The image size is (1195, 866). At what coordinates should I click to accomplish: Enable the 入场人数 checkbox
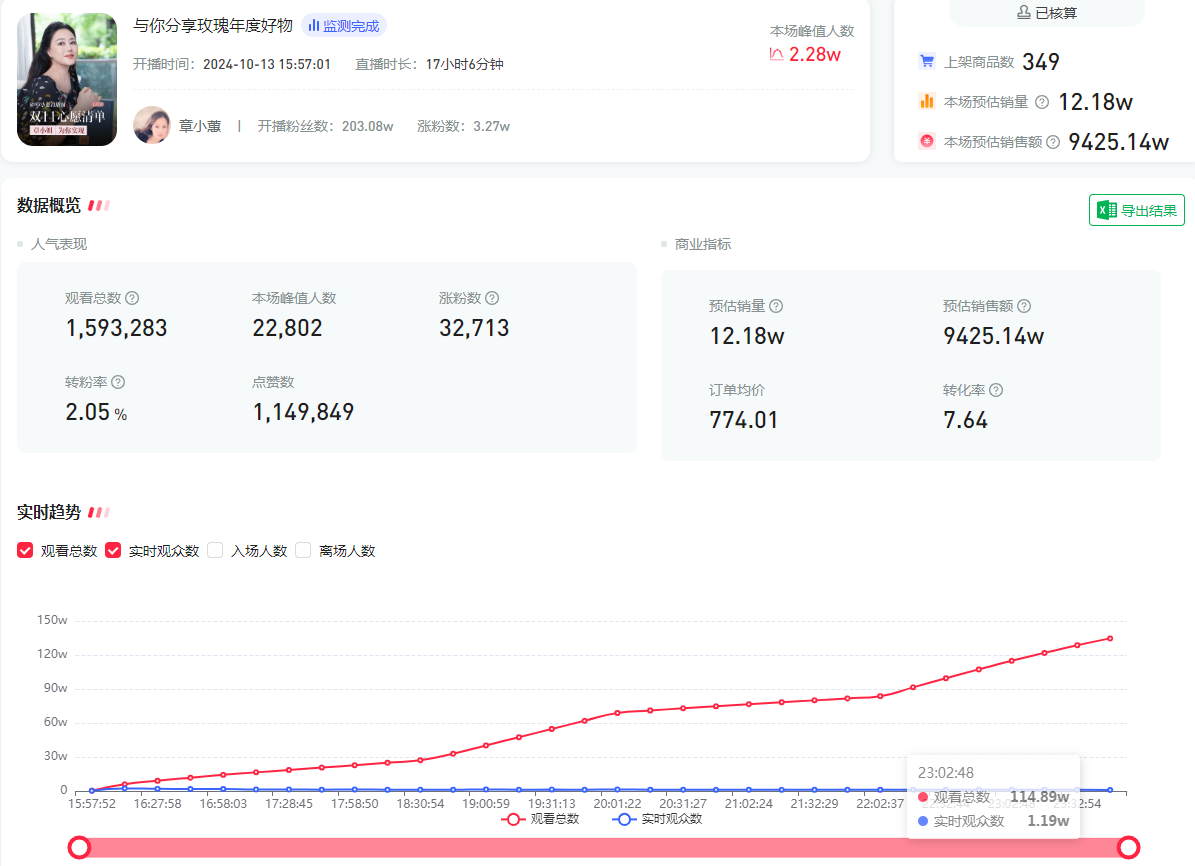click(215, 550)
